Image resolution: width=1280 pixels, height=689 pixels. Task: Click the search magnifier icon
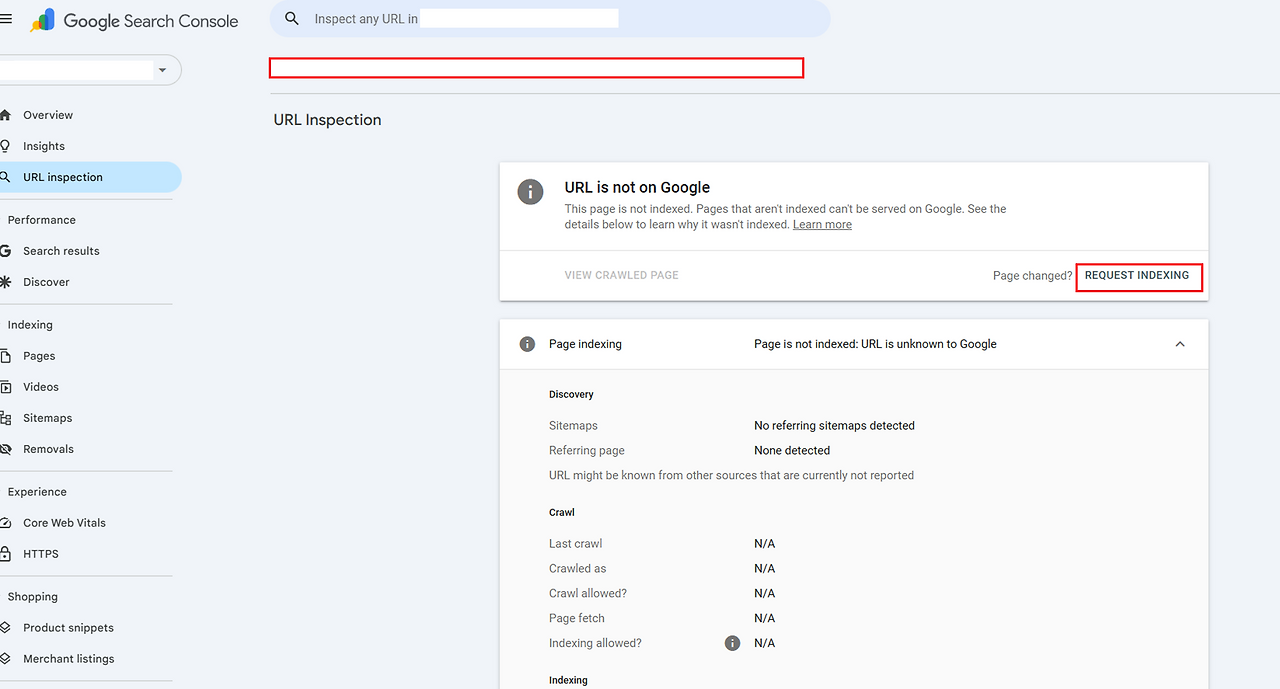coord(292,19)
